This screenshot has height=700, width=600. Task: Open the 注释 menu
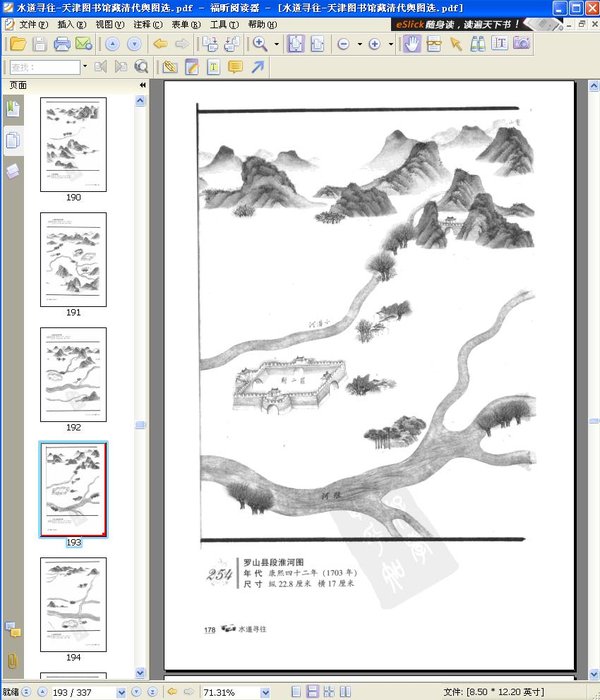(148, 24)
